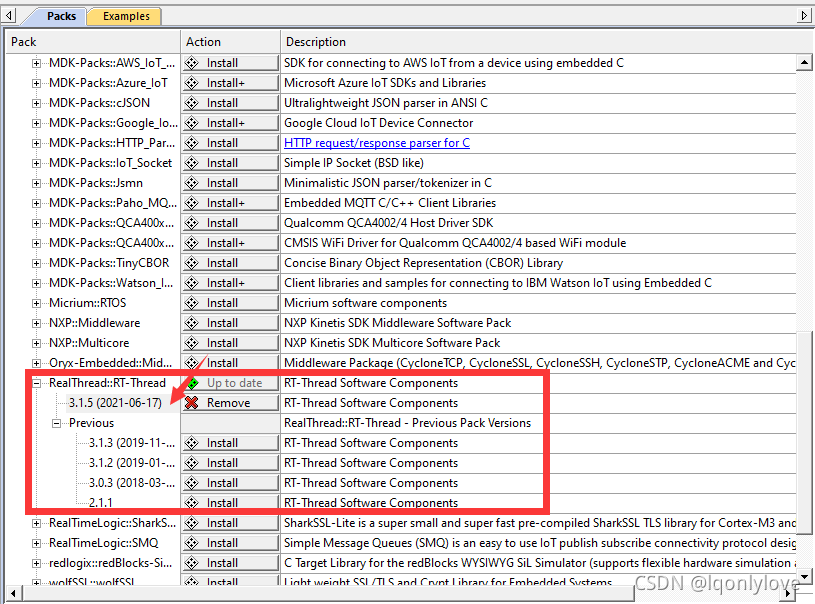This screenshot has height=604, width=815.
Task: Click 'Simple IP Socket (BSD like)' description
Action: (354, 163)
